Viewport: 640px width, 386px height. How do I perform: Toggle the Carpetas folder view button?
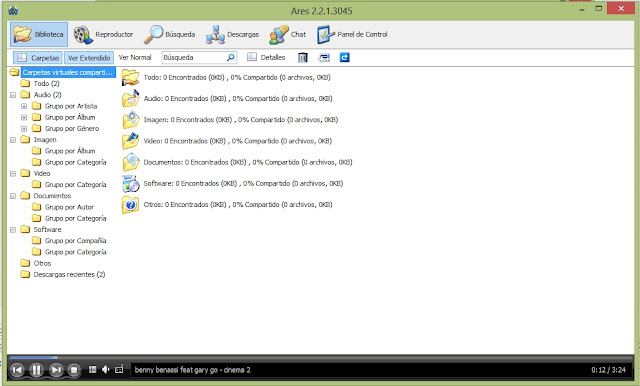(x=38, y=58)
